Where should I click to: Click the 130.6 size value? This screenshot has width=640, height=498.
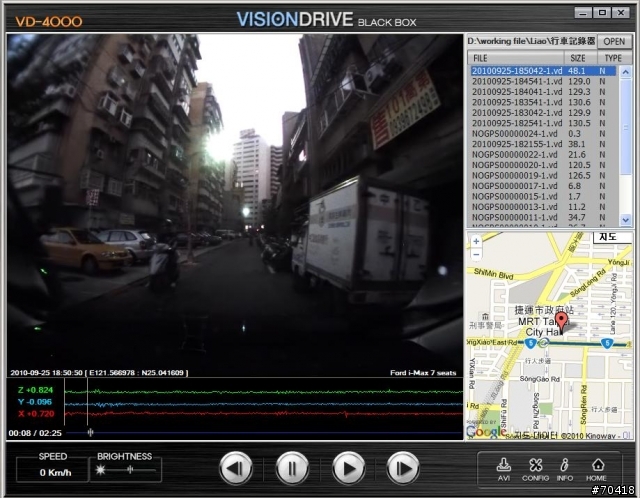pos(579,102)
